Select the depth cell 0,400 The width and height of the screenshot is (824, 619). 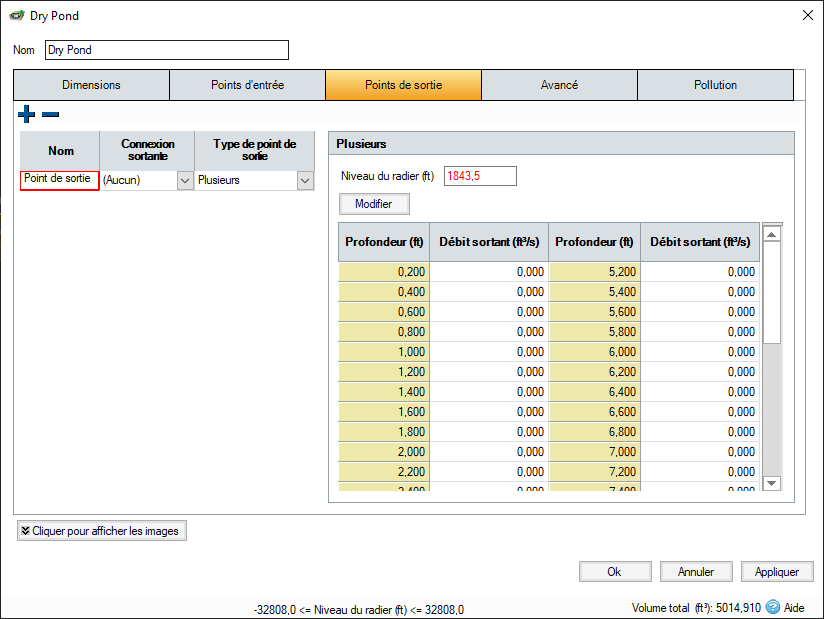coord(384,292)
